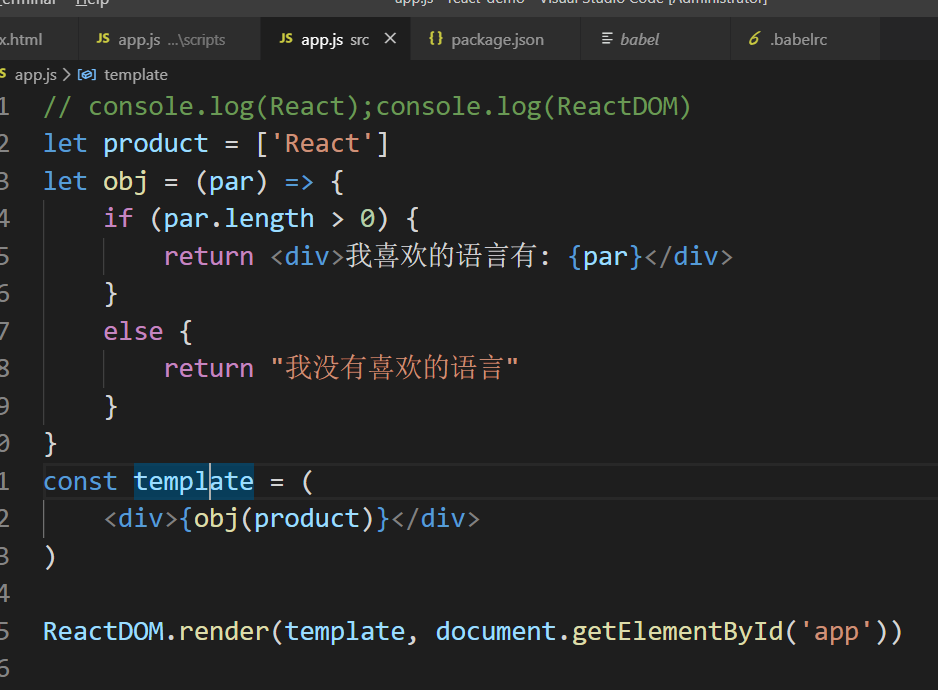Click the 'product' variable on line 2
938x690 pixels.
[156, 144]
